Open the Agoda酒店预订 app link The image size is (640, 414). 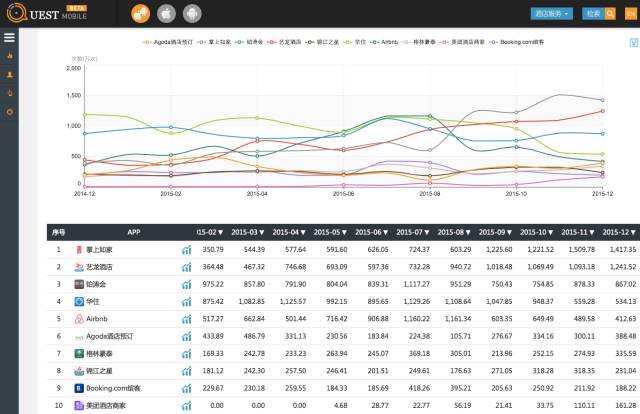pos(109,336)
